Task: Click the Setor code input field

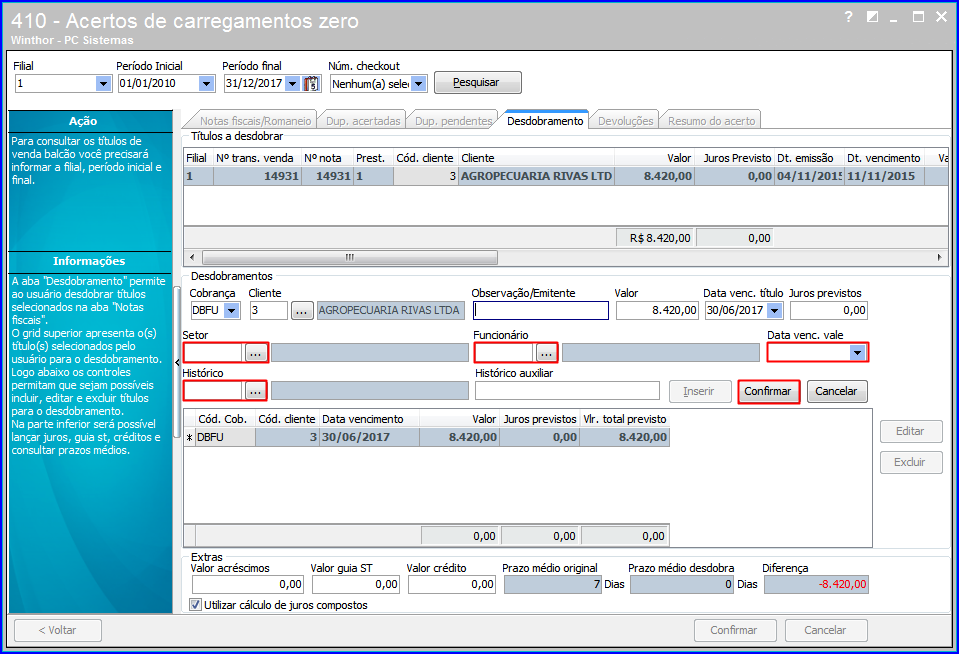Action: (214, 353)
